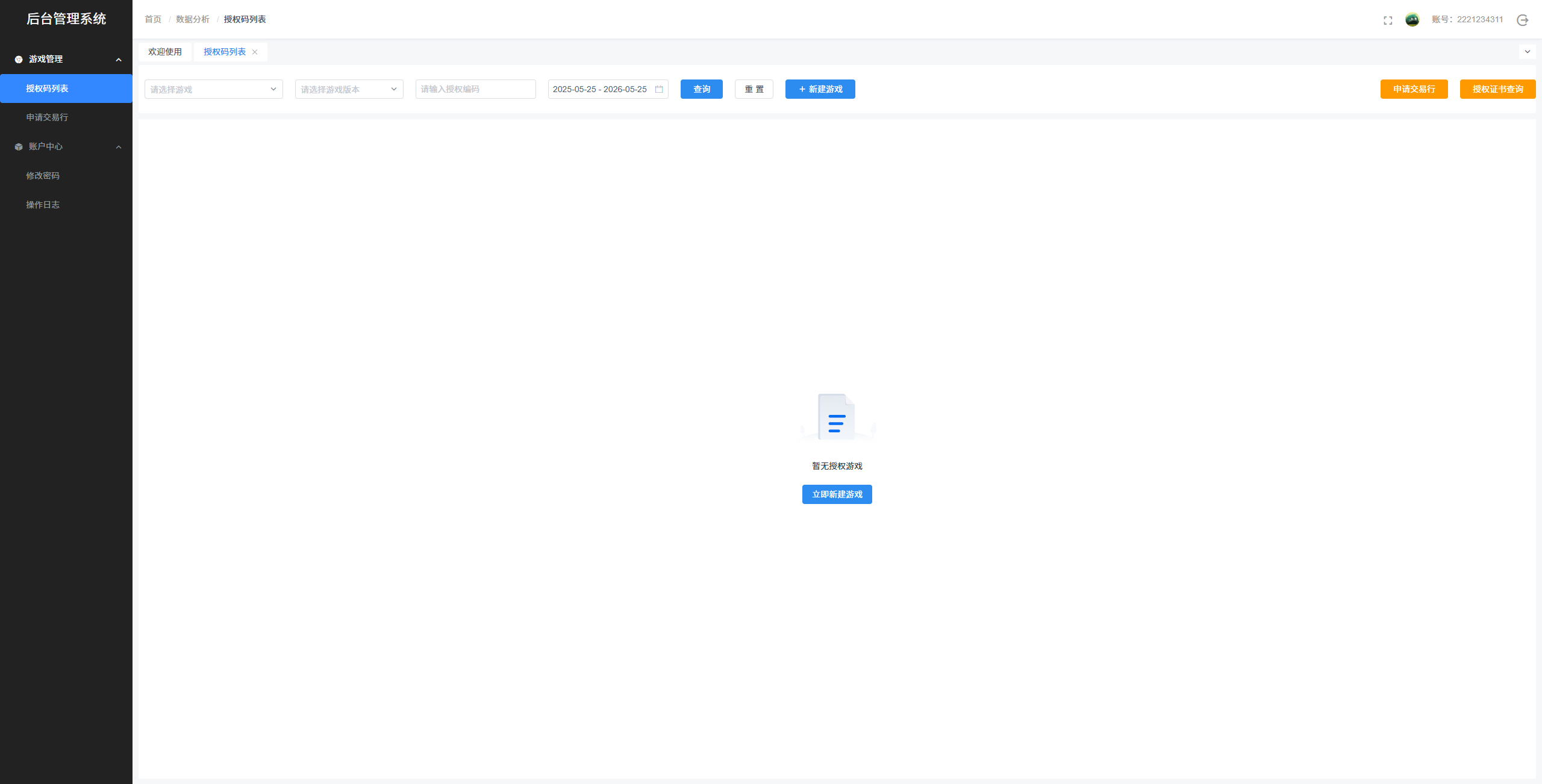This screenshot has width=1542, height=784.
Task: Click the 暂无授权游戏 message
Action: tap(837, 466)
